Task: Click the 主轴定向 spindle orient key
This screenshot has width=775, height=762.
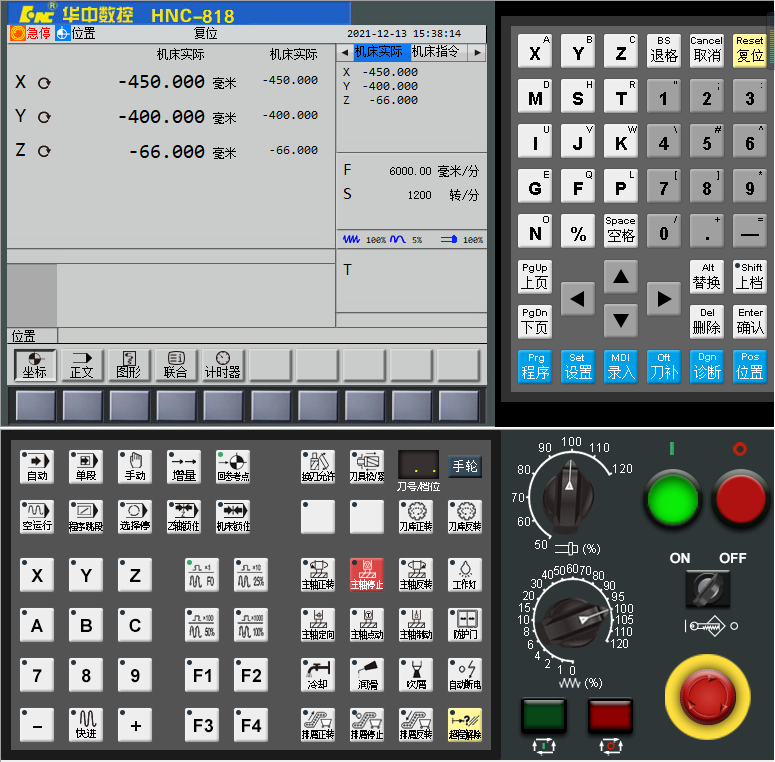Action: point(318,625)
